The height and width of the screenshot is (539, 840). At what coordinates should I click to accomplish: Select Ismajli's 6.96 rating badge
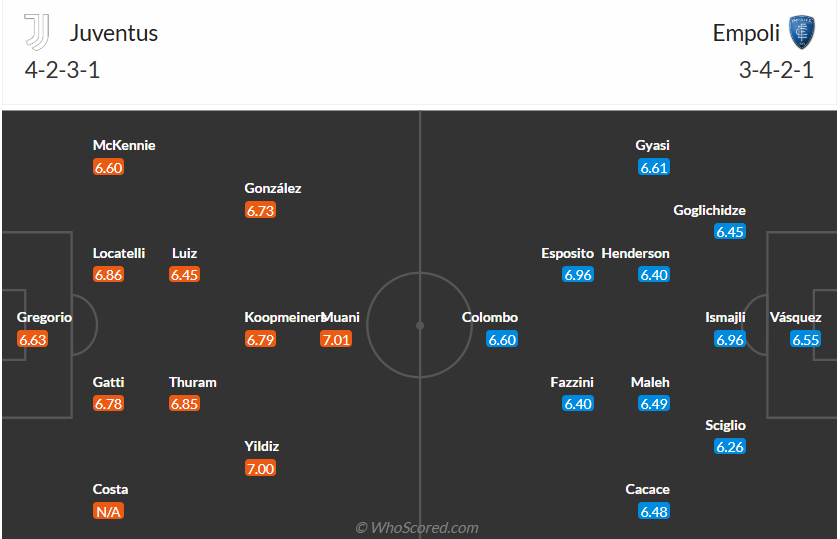[730, 340]
